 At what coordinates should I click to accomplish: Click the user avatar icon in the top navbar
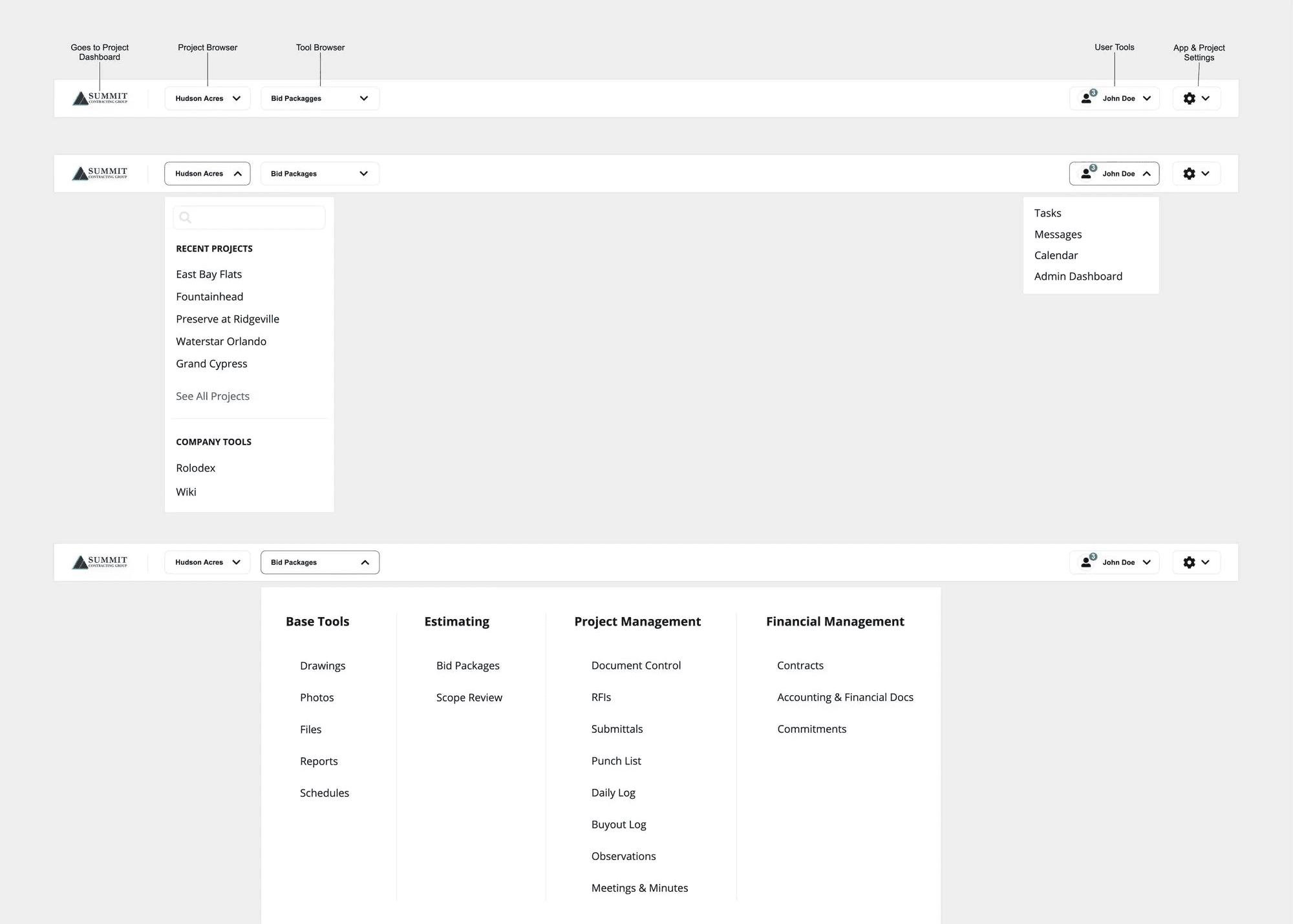point(1087,98)
